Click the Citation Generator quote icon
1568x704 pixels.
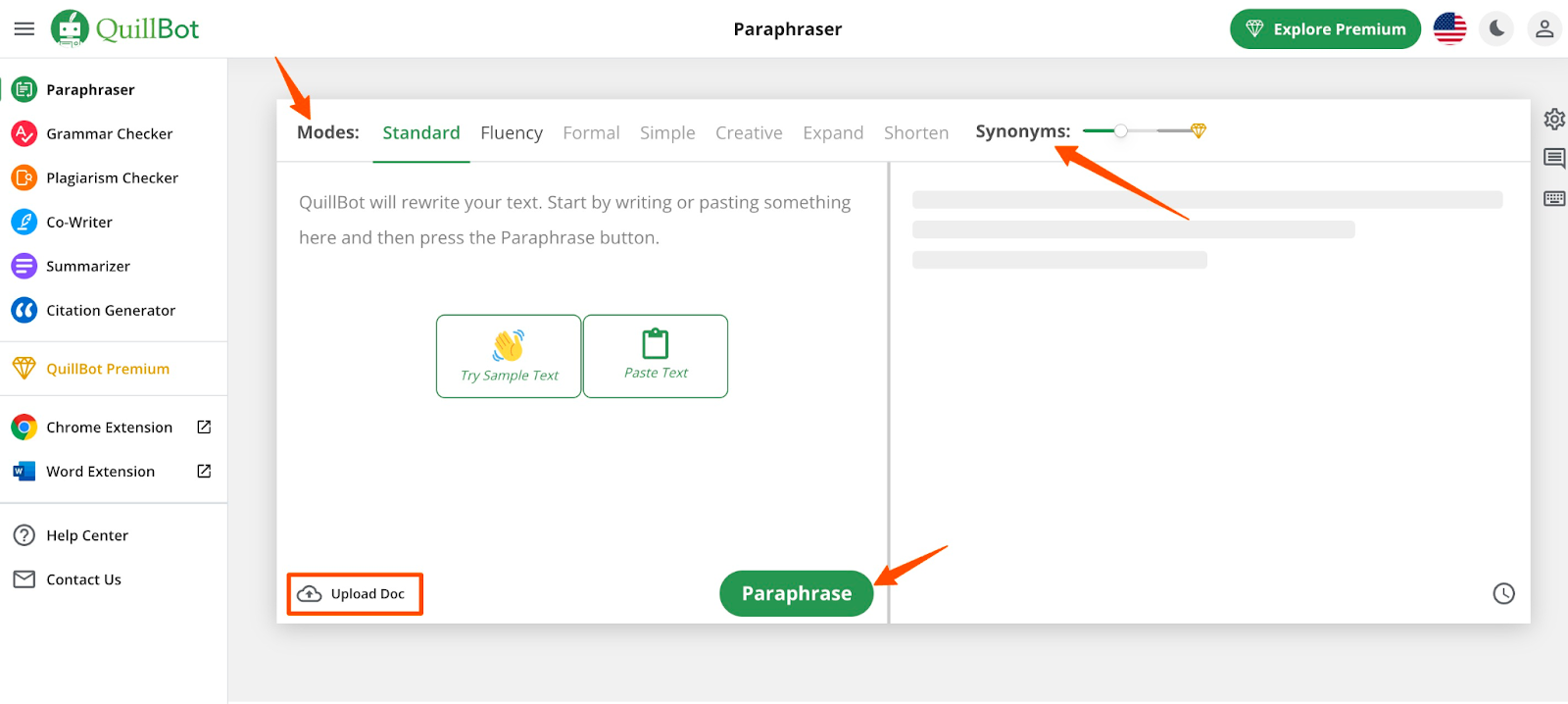tap(24, 310)
